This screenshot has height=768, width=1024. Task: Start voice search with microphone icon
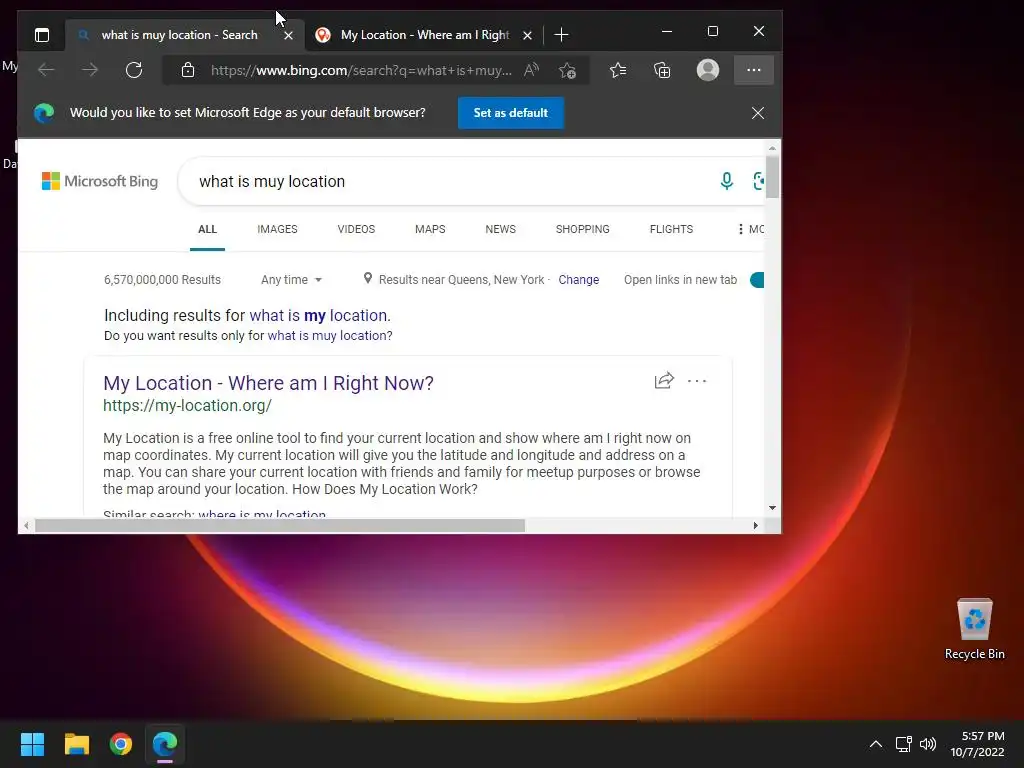point(726,181)
